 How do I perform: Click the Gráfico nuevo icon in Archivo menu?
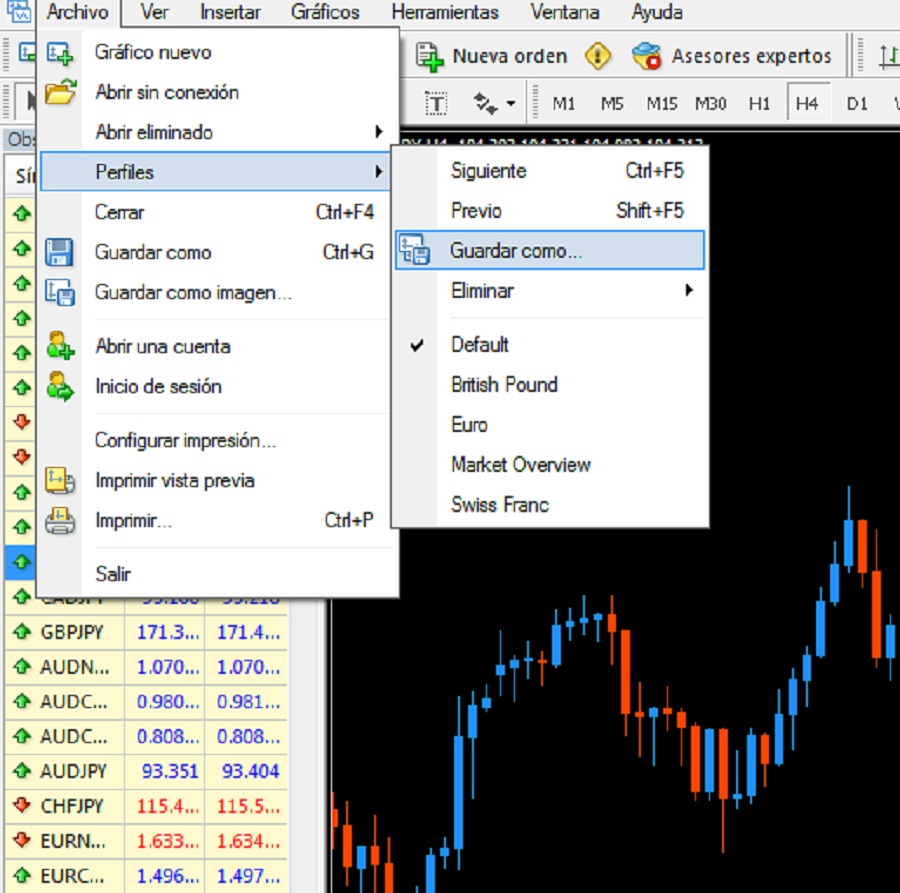click(x=60, y=53)
